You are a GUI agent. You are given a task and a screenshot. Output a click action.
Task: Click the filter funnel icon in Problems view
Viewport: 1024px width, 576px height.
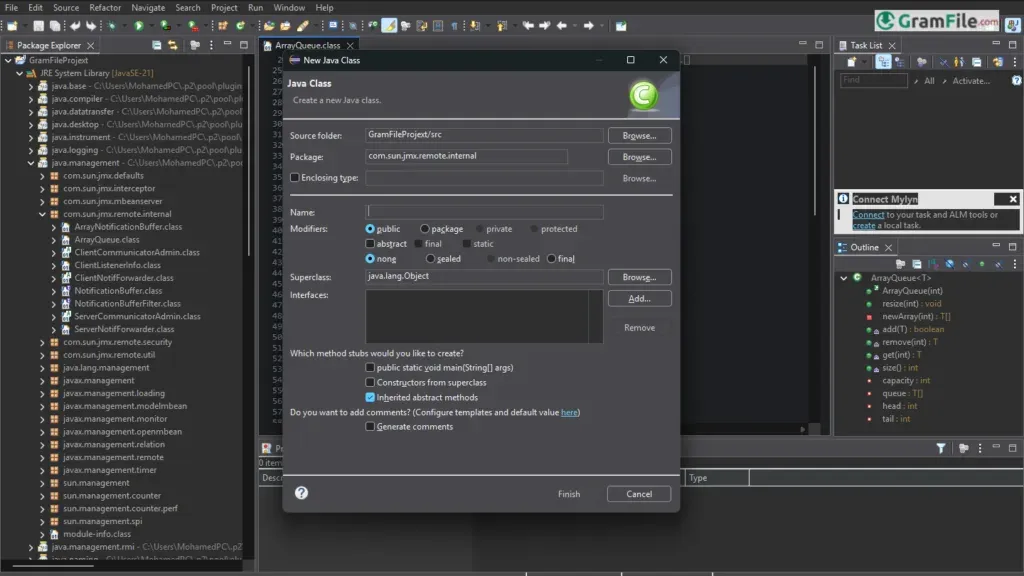[x=941, y=448]
